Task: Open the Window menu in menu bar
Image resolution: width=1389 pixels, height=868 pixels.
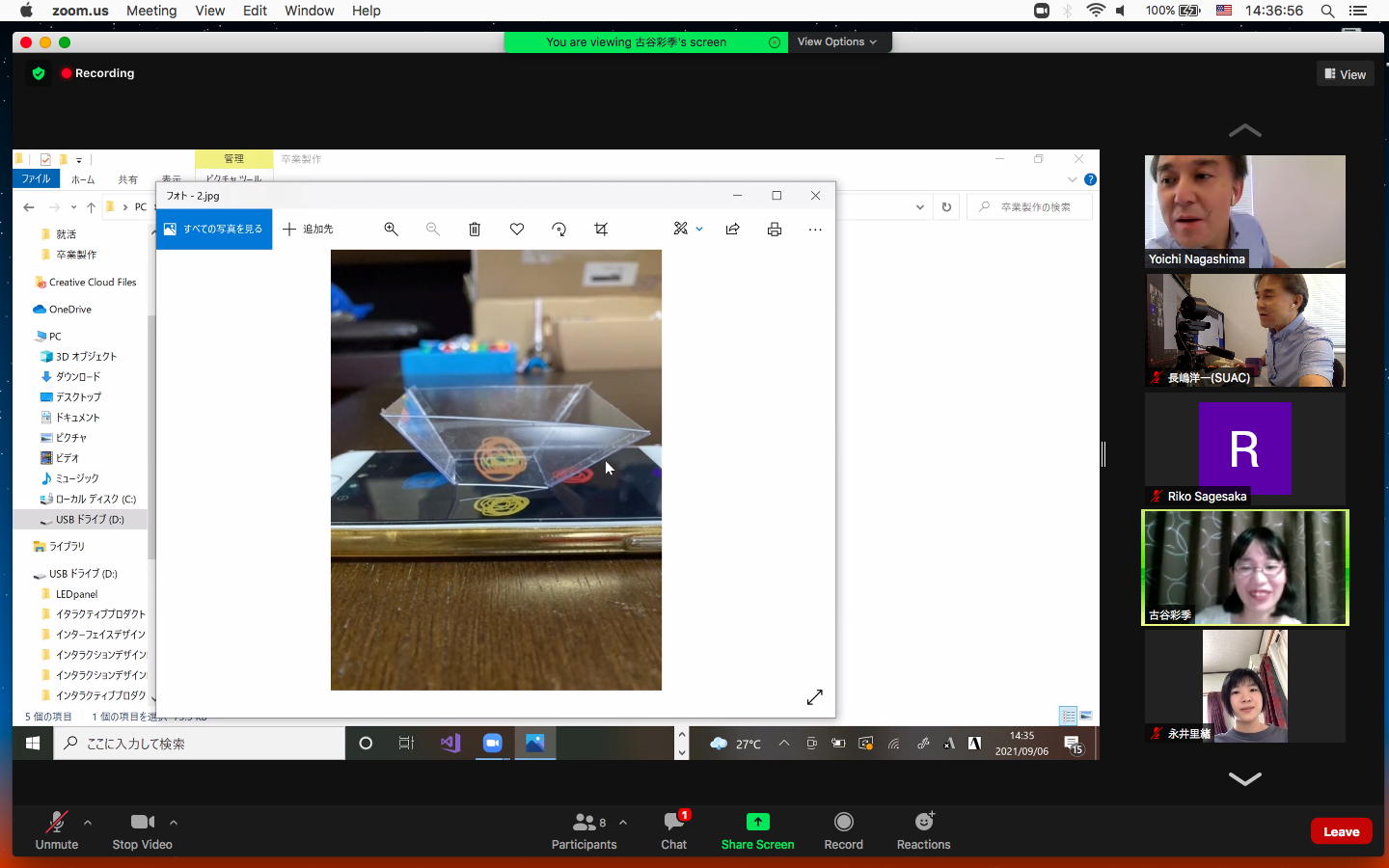Action: coord(310,11)
